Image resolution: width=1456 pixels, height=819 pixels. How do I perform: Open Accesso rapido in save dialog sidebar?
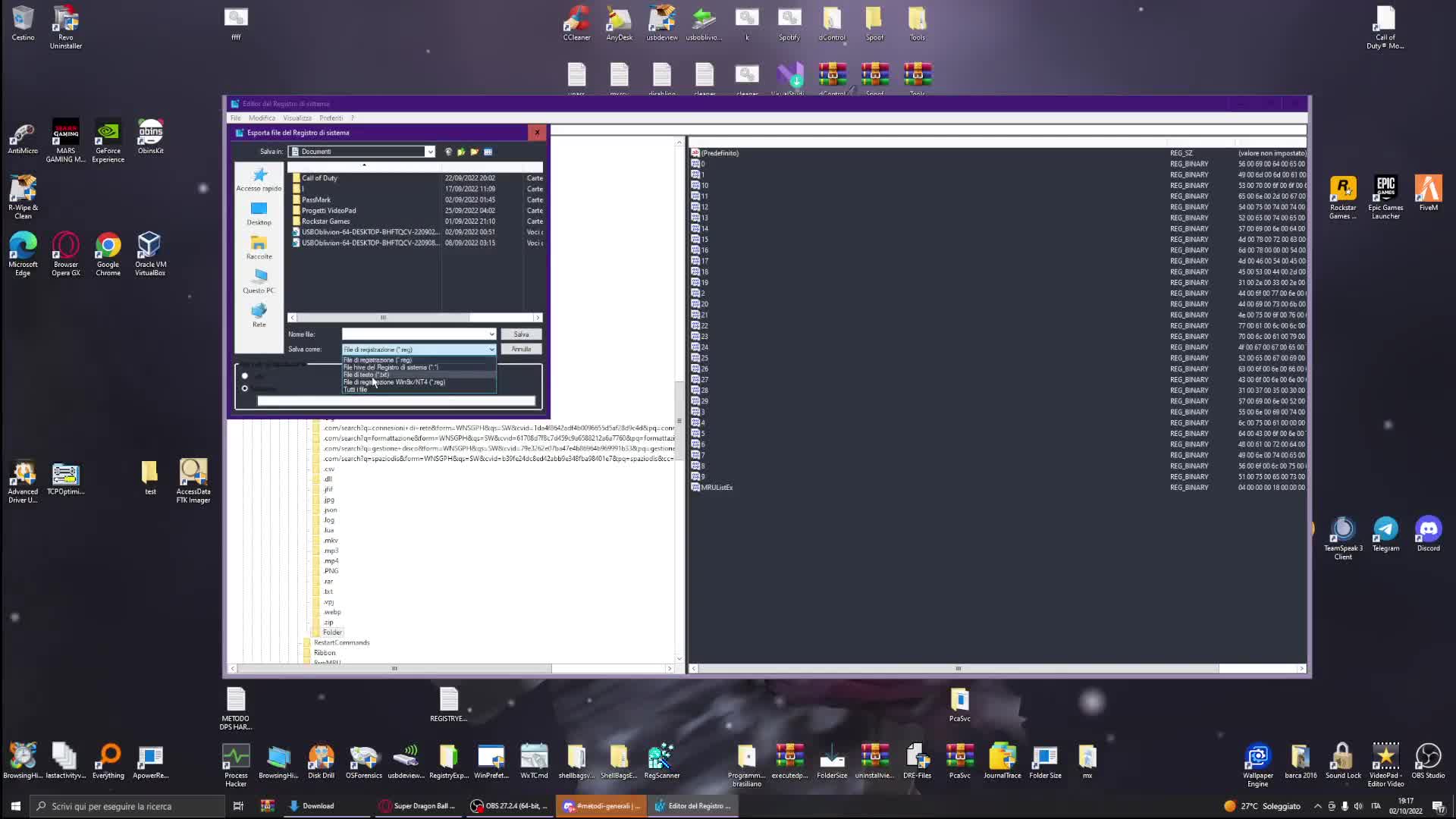click(x=259, y=179)
